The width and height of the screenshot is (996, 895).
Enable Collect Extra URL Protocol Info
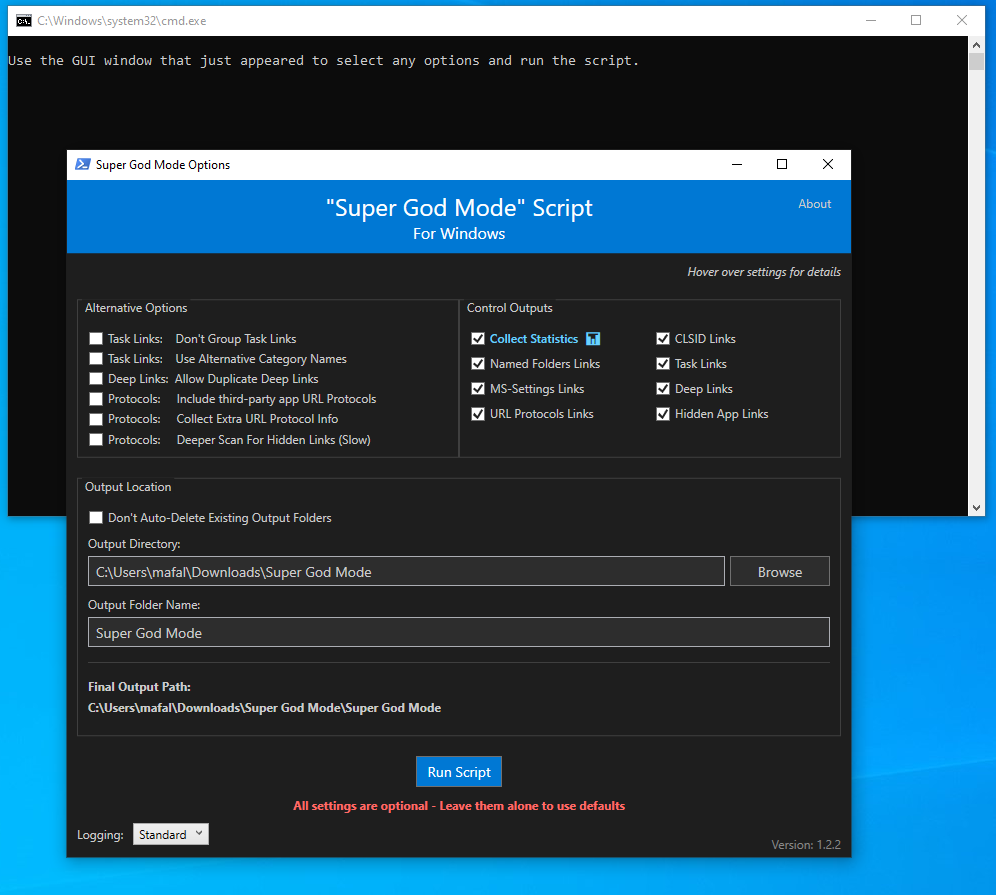tap(96, 419)
